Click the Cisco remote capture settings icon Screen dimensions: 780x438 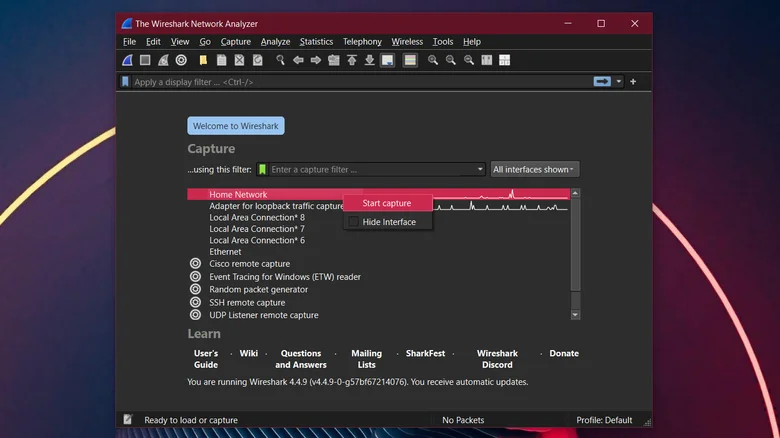tap(195, 263)
